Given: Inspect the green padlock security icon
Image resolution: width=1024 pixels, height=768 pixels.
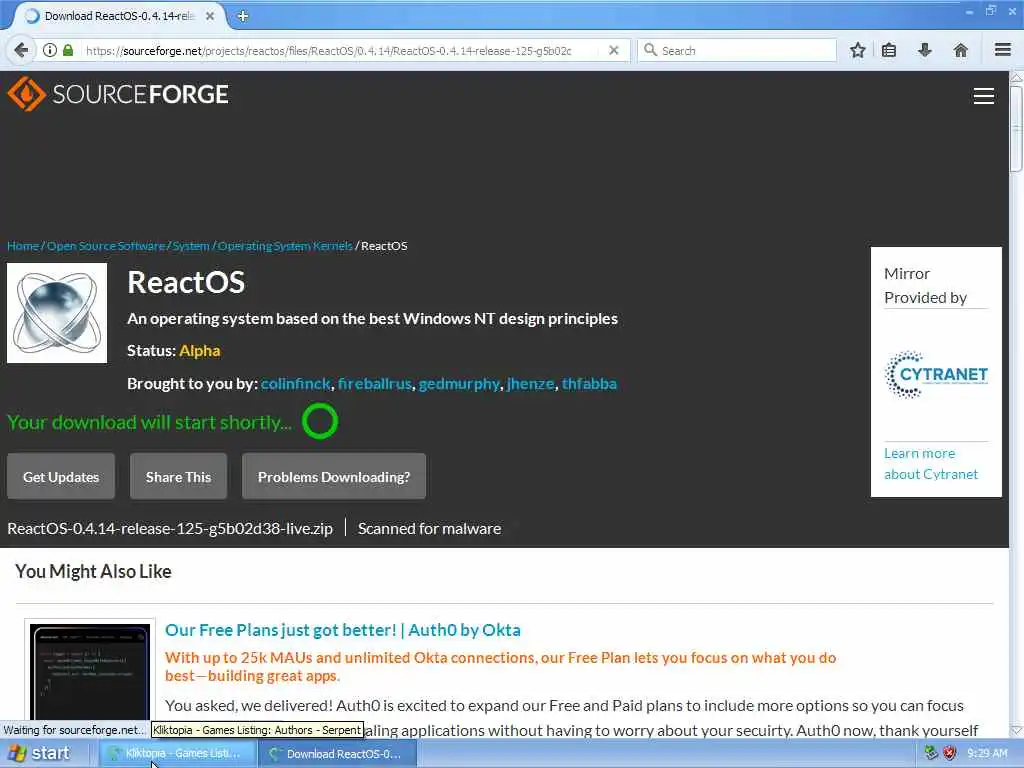Looking at the screenshot, I should (68, 50).
